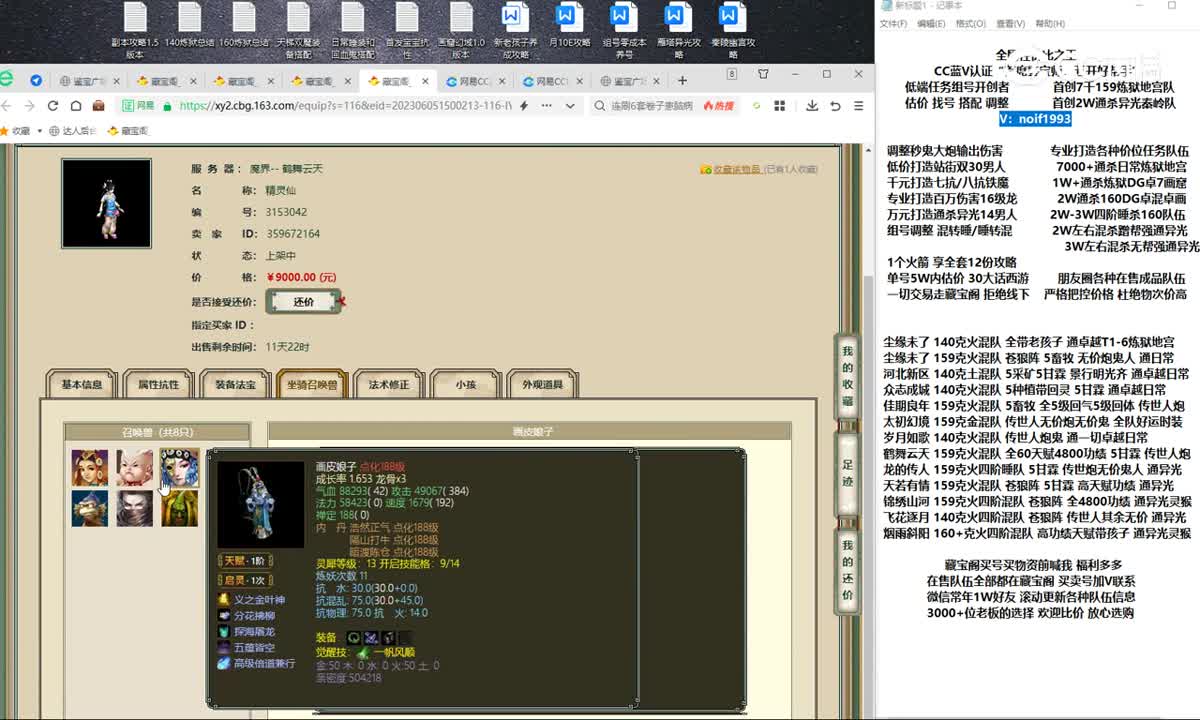Open desktop document 秦陵幽宫攻略
The height and width of the screenshot is (720, 1200).
pos(732,31)
